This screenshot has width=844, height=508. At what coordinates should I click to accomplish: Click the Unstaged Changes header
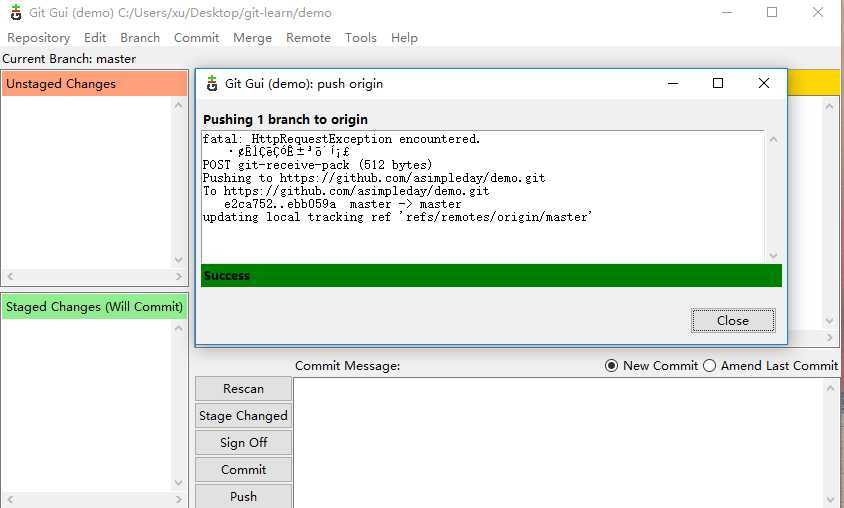pos(94,84)
